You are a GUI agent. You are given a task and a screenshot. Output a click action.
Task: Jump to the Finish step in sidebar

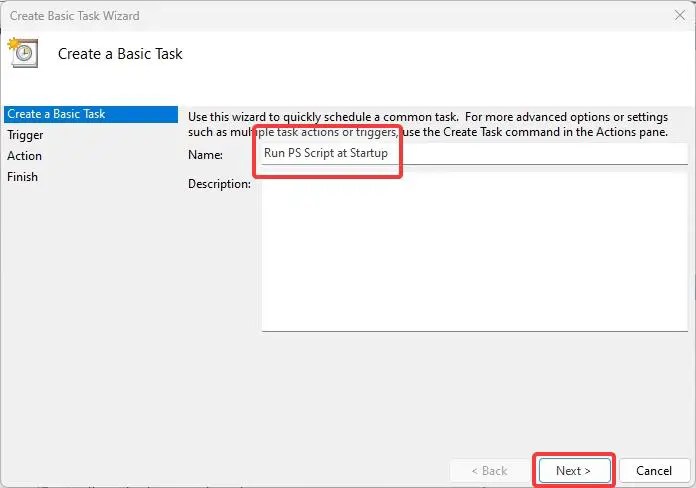22,177
